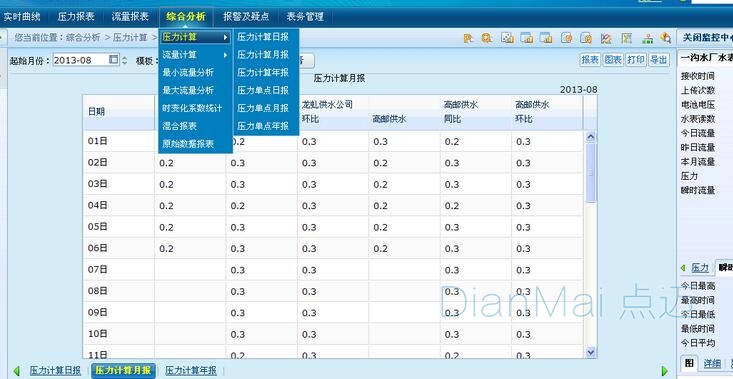This screenshot has width=733, height=379.
Task: Click the green right arrow at bottom right
Action: [x=665, y=371]
